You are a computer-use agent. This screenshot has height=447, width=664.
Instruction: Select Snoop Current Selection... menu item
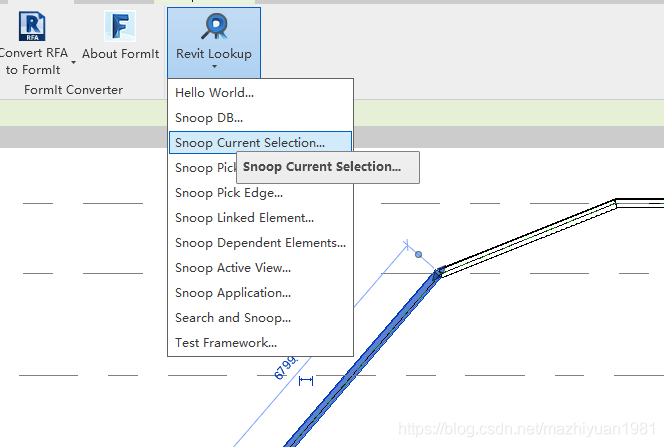(x=260, y=143)
